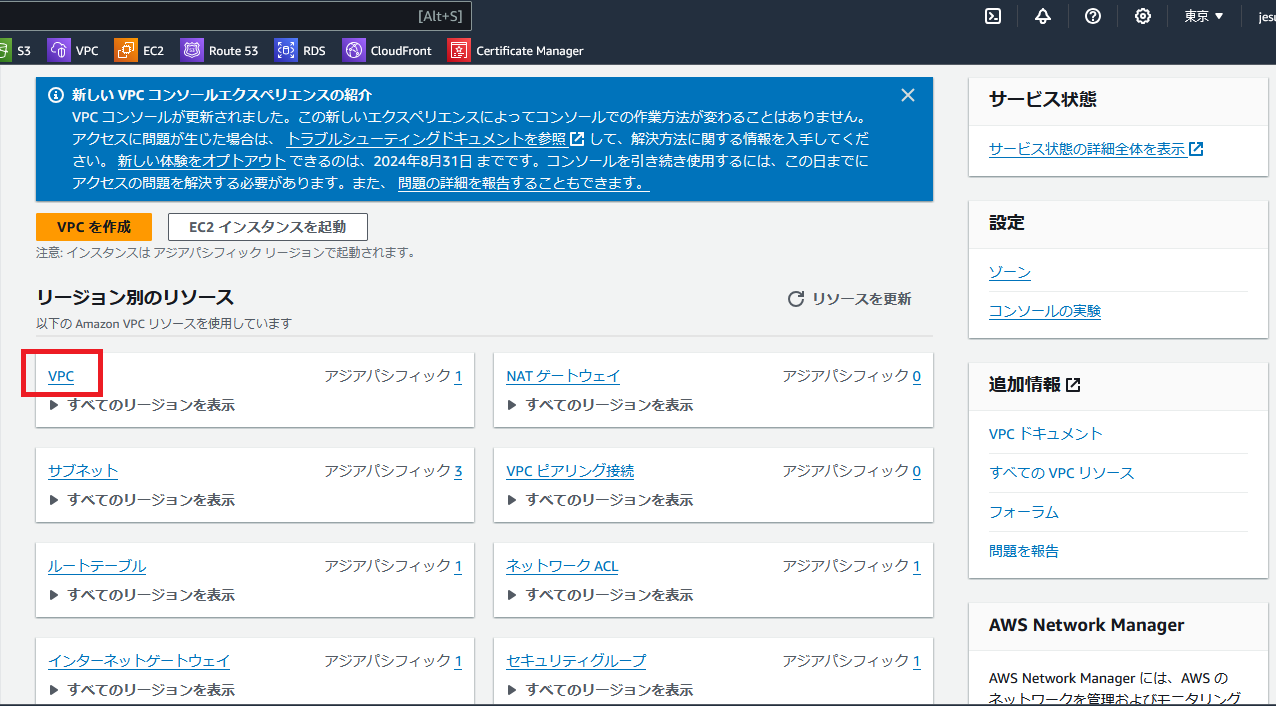This screenshot has height=706, width=1276.
Task: Expand すべてのリージョンを表示 under VPC card
Action: click(143, 405)
